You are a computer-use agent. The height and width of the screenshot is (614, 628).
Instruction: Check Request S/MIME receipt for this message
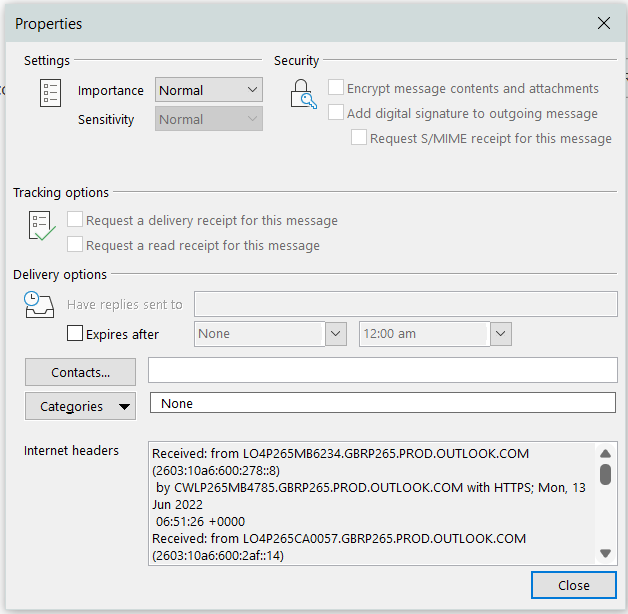coord(359,138)
